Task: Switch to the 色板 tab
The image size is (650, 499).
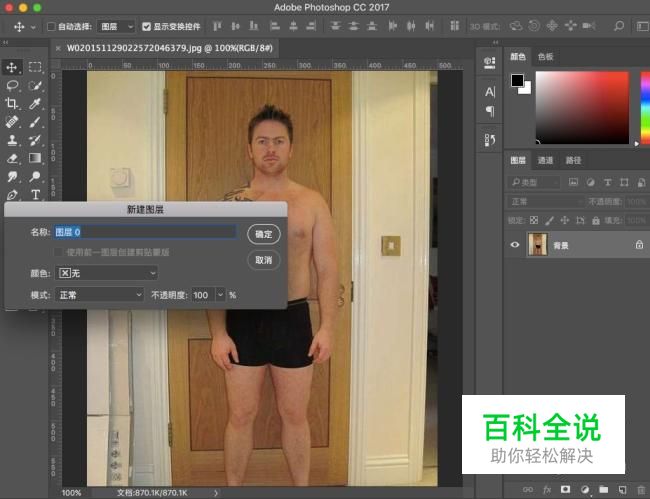Action: point(546,57)
